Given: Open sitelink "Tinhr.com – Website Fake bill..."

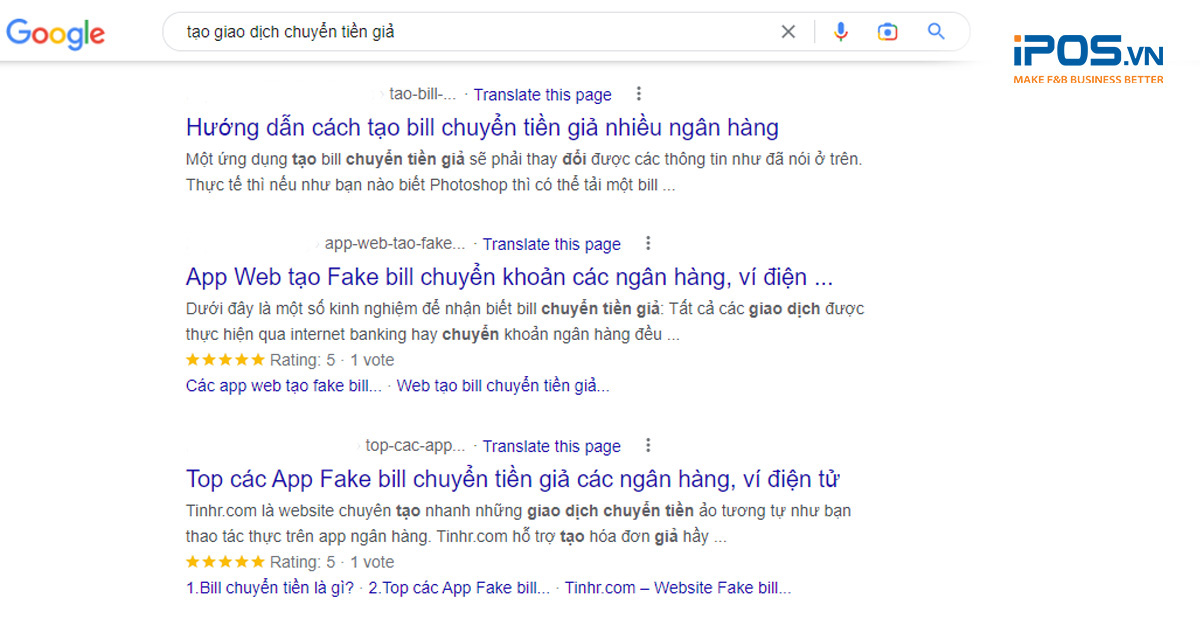Looking at the screenshot, I should 677,588.
